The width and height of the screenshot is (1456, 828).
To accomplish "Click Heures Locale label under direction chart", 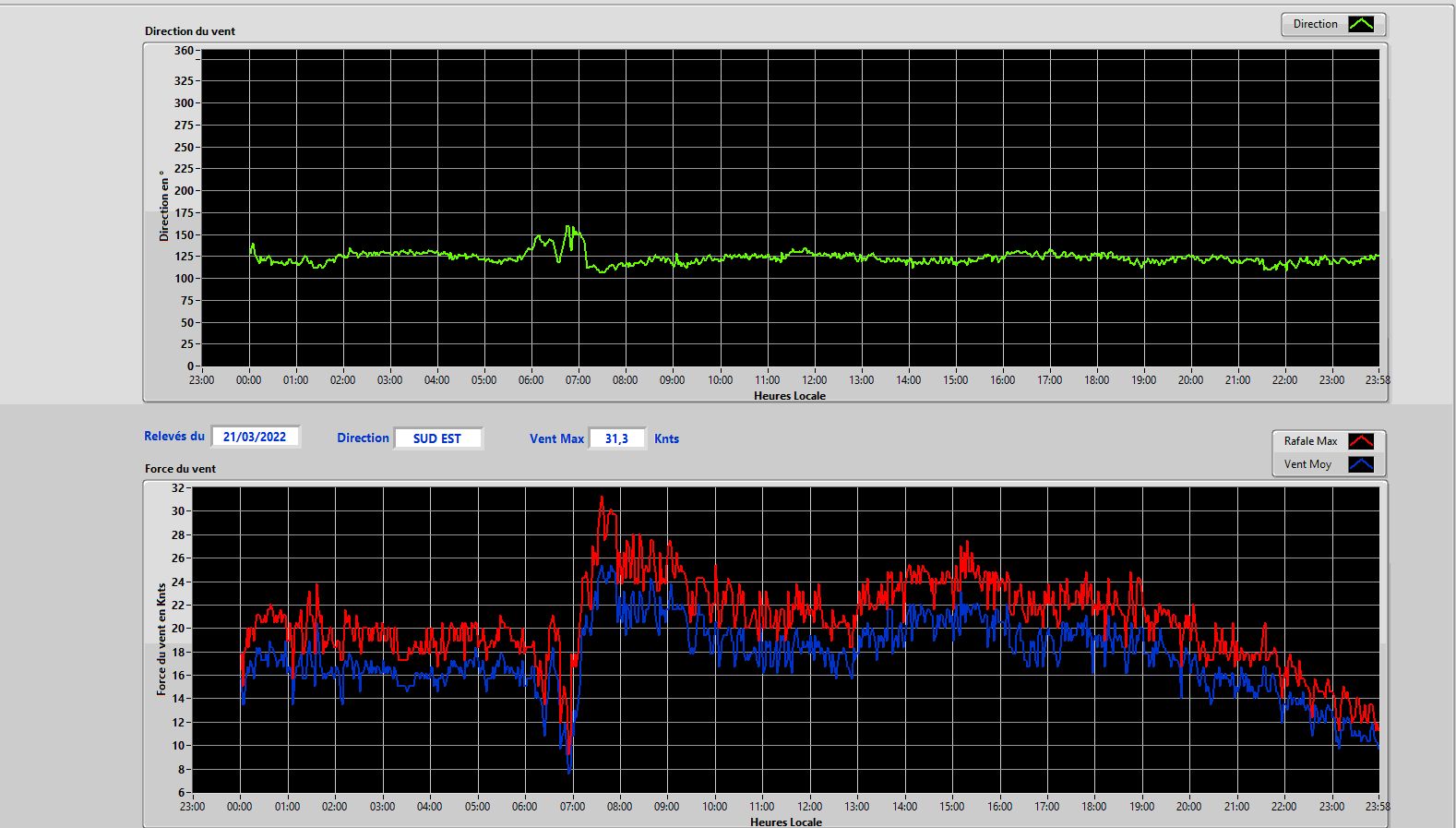I will [x=790, y=396].
